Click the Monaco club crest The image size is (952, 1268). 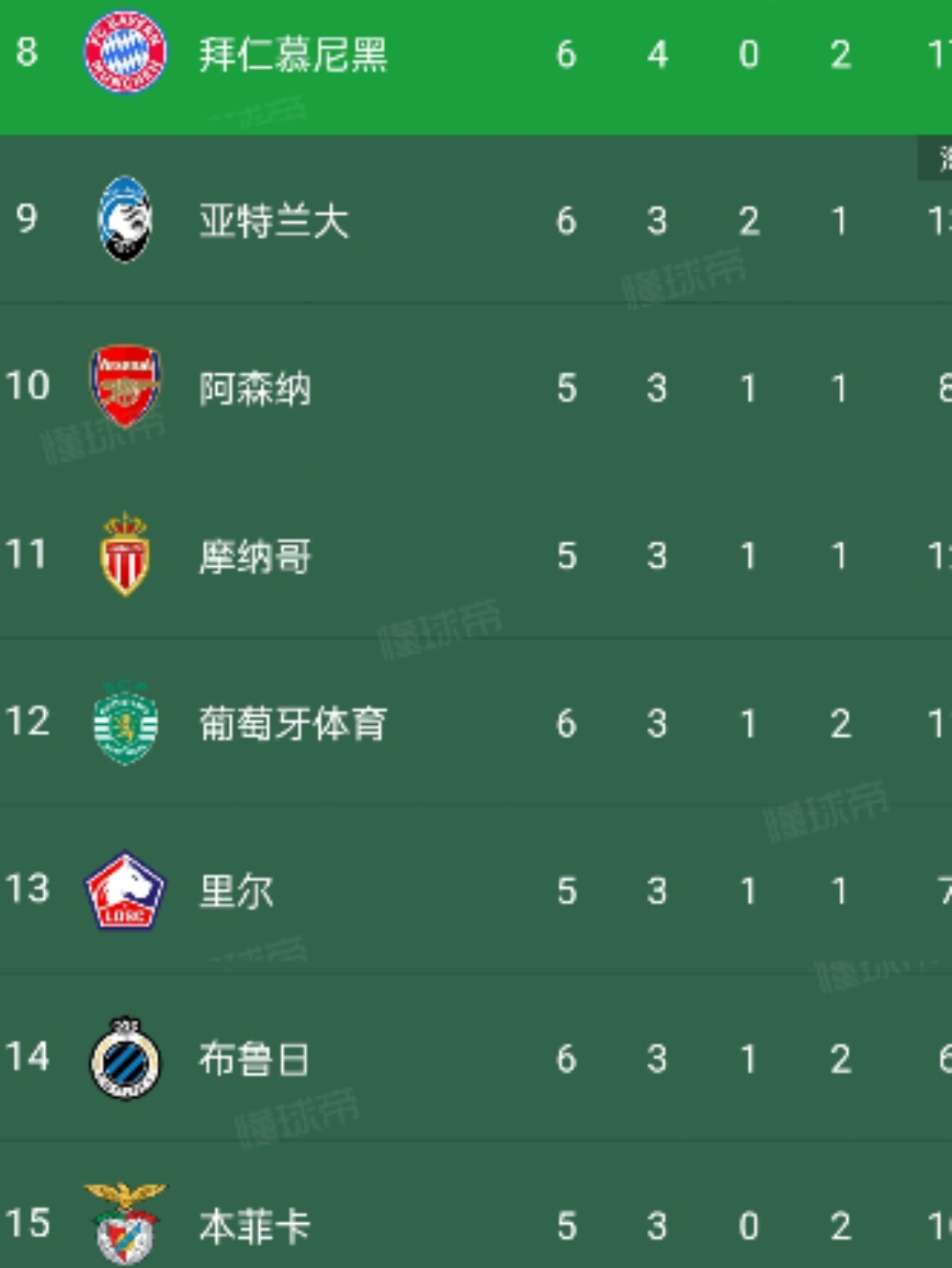tap(125, 555)
